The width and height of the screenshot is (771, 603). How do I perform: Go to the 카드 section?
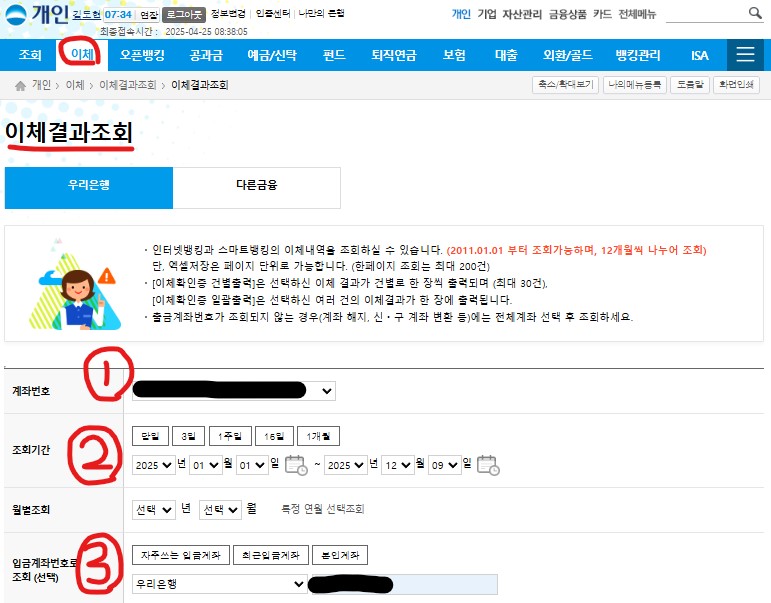(602, 14)
